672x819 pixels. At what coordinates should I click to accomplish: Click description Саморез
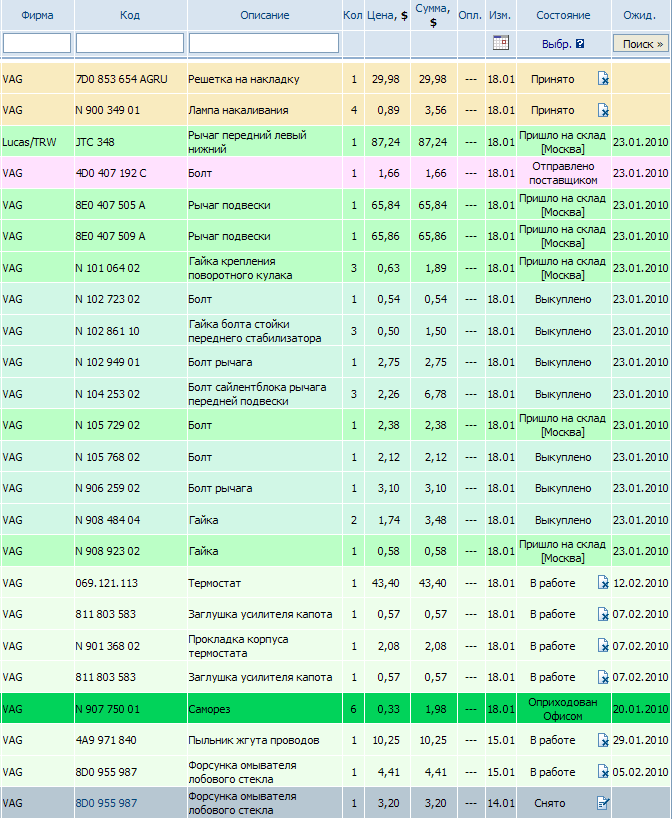point(209,709)
